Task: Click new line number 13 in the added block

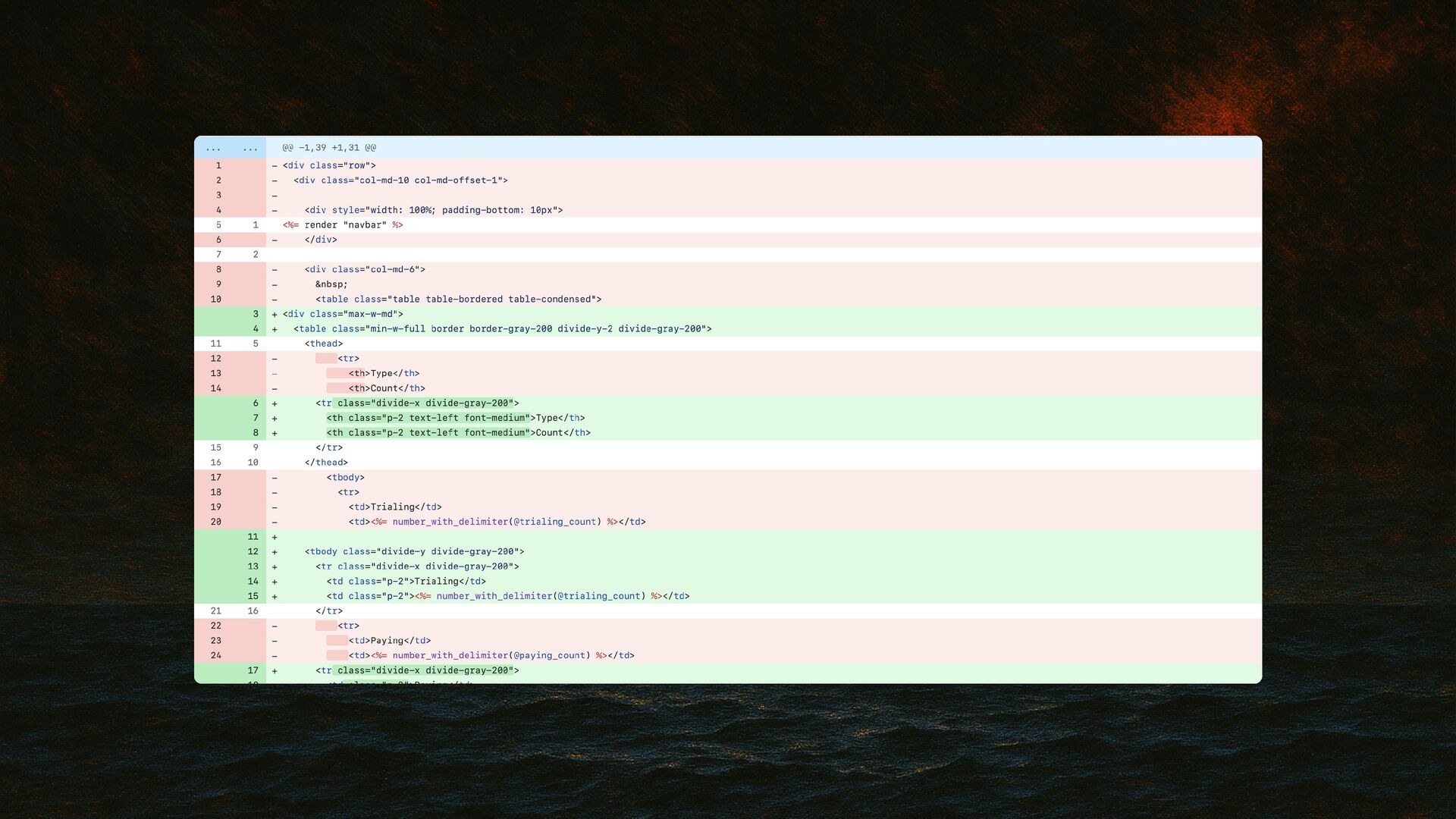Action: pos(253,566)
